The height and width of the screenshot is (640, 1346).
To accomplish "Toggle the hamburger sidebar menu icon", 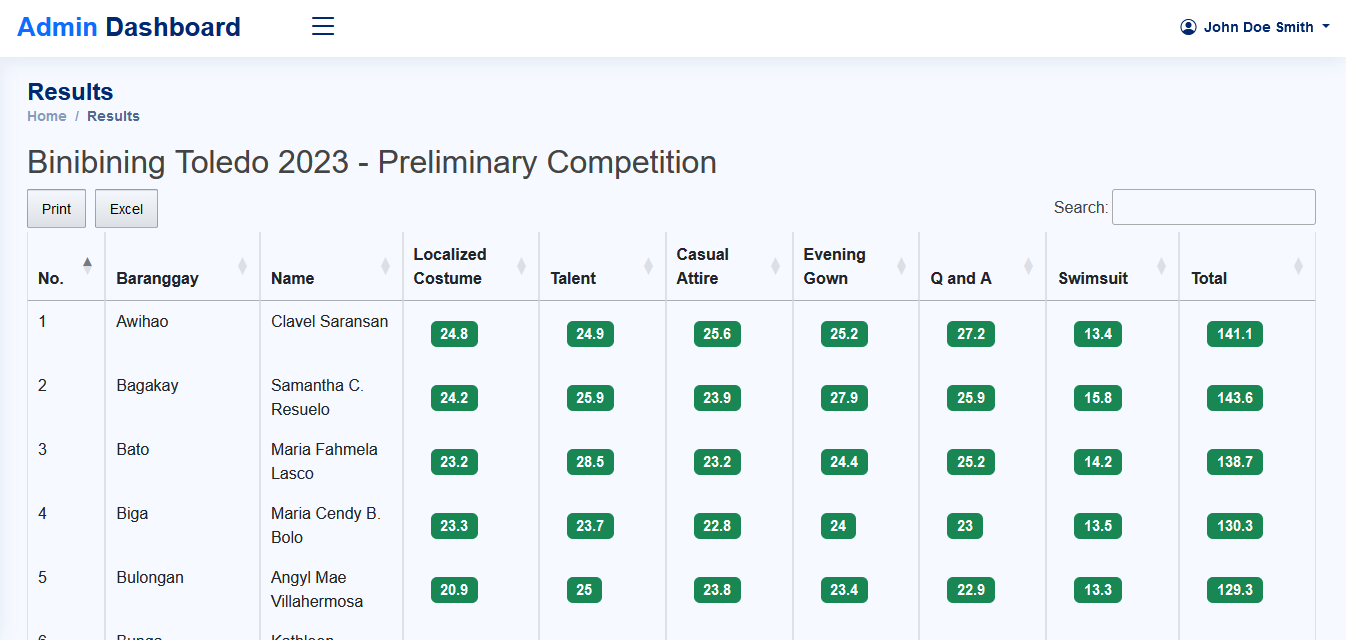I will tap(323, 27).
